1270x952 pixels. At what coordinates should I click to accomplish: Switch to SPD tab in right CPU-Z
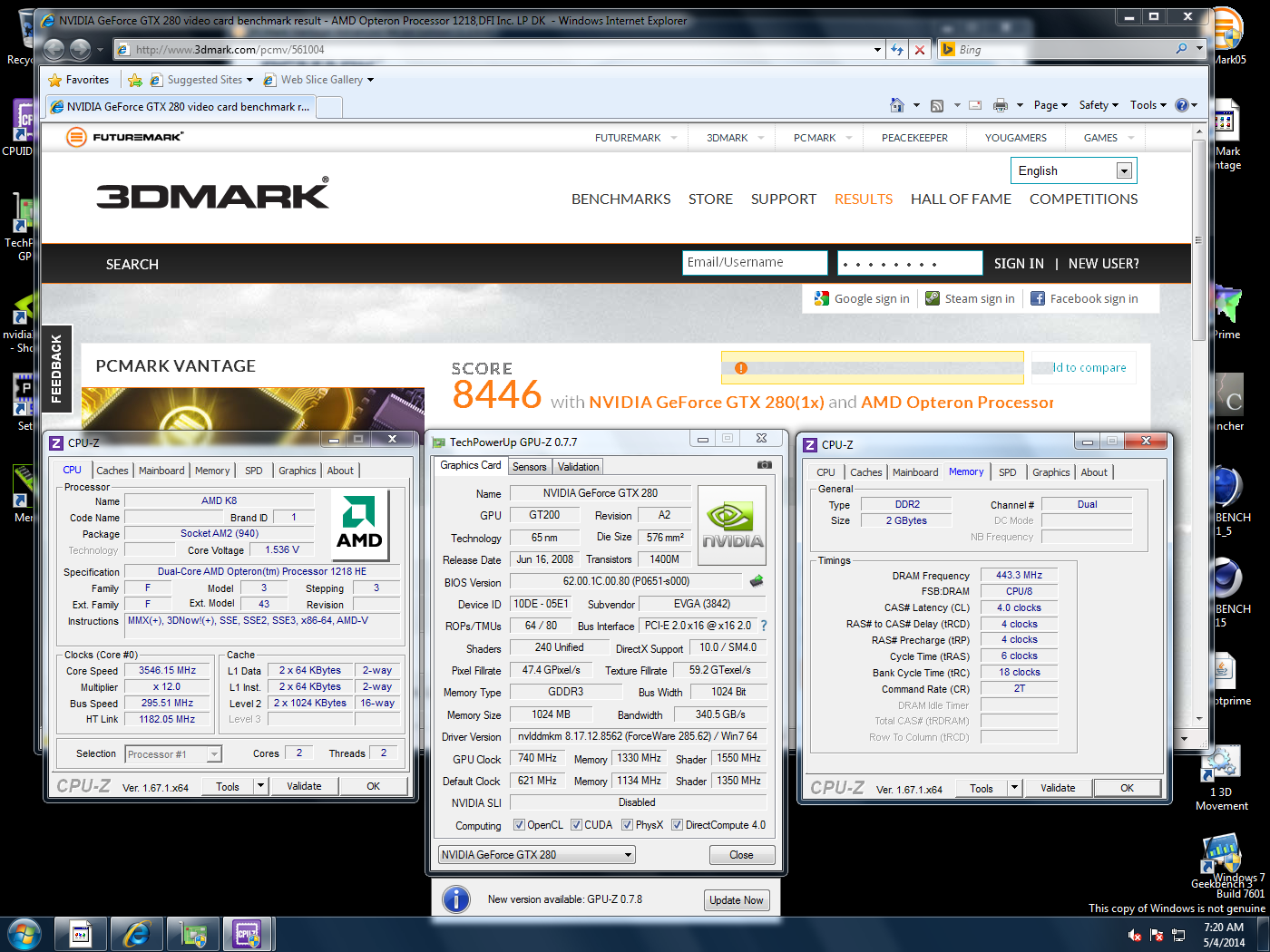coord(1007,472)
